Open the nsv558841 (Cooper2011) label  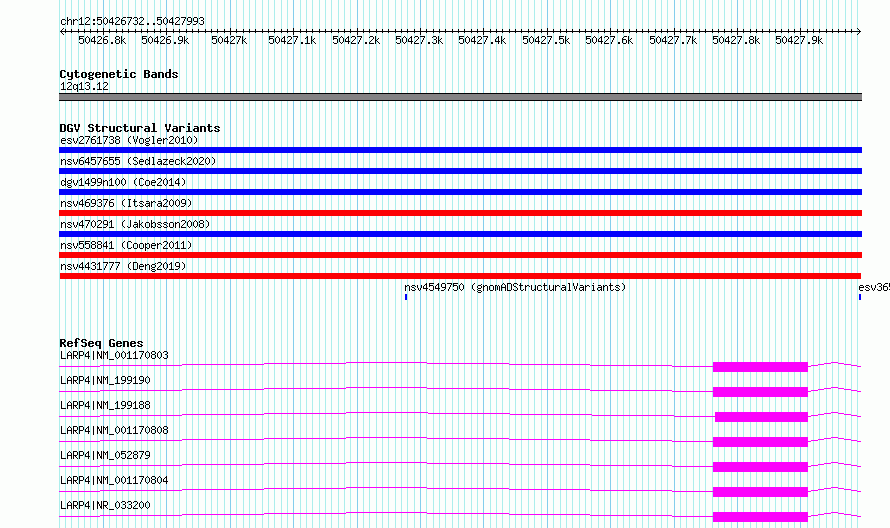tap(126, 245)
